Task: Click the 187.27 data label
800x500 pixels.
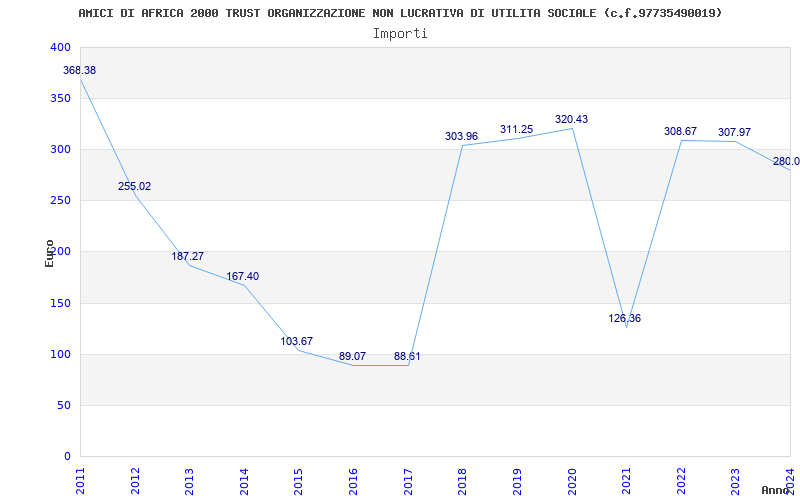Action: point(187,256)
